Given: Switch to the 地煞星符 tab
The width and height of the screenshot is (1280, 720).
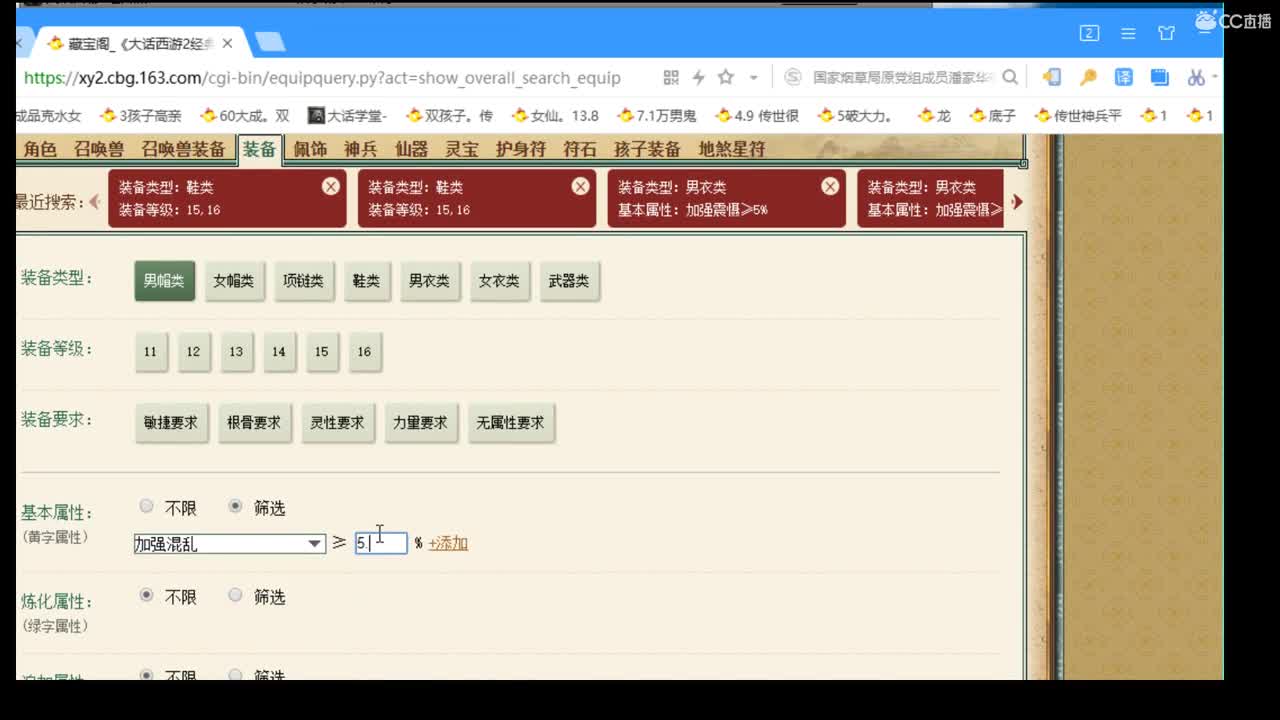Looking at the screenshot, I should coord(732,149).
